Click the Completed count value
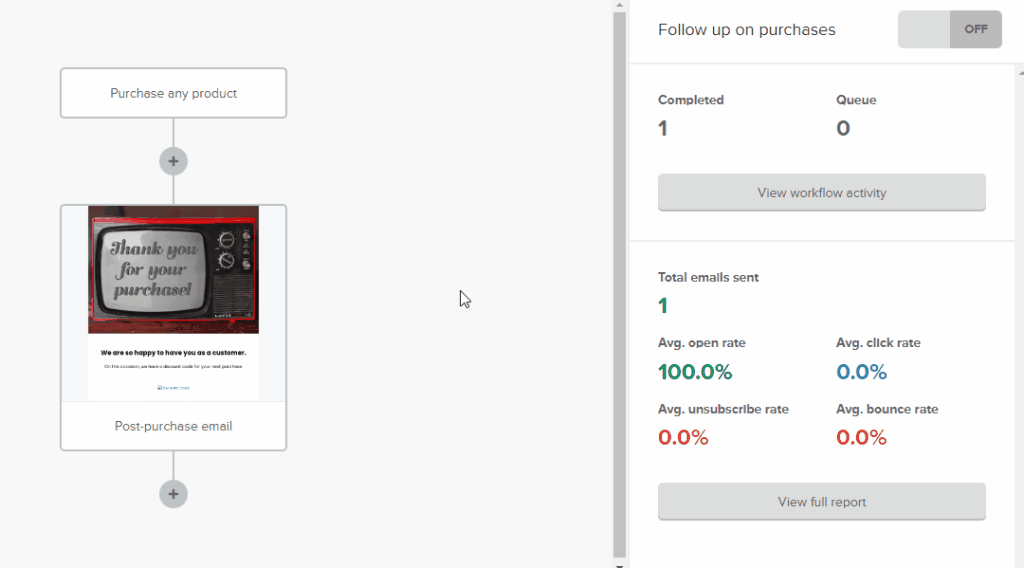The width and height of the screenshot is (1024, 568). point(663,128)
